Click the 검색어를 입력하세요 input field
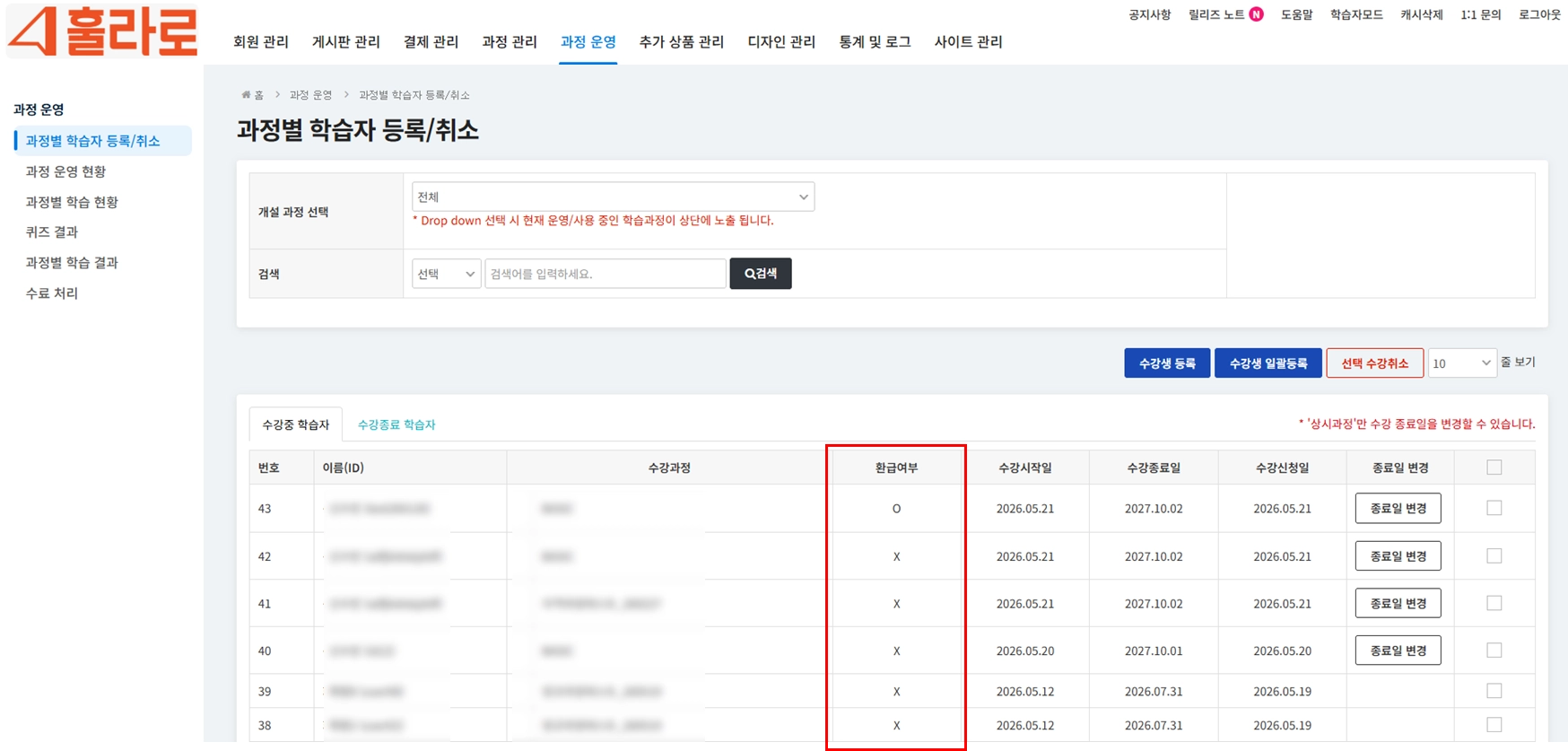The width and height of the screenshot is (1568, 751). (605, 274)
